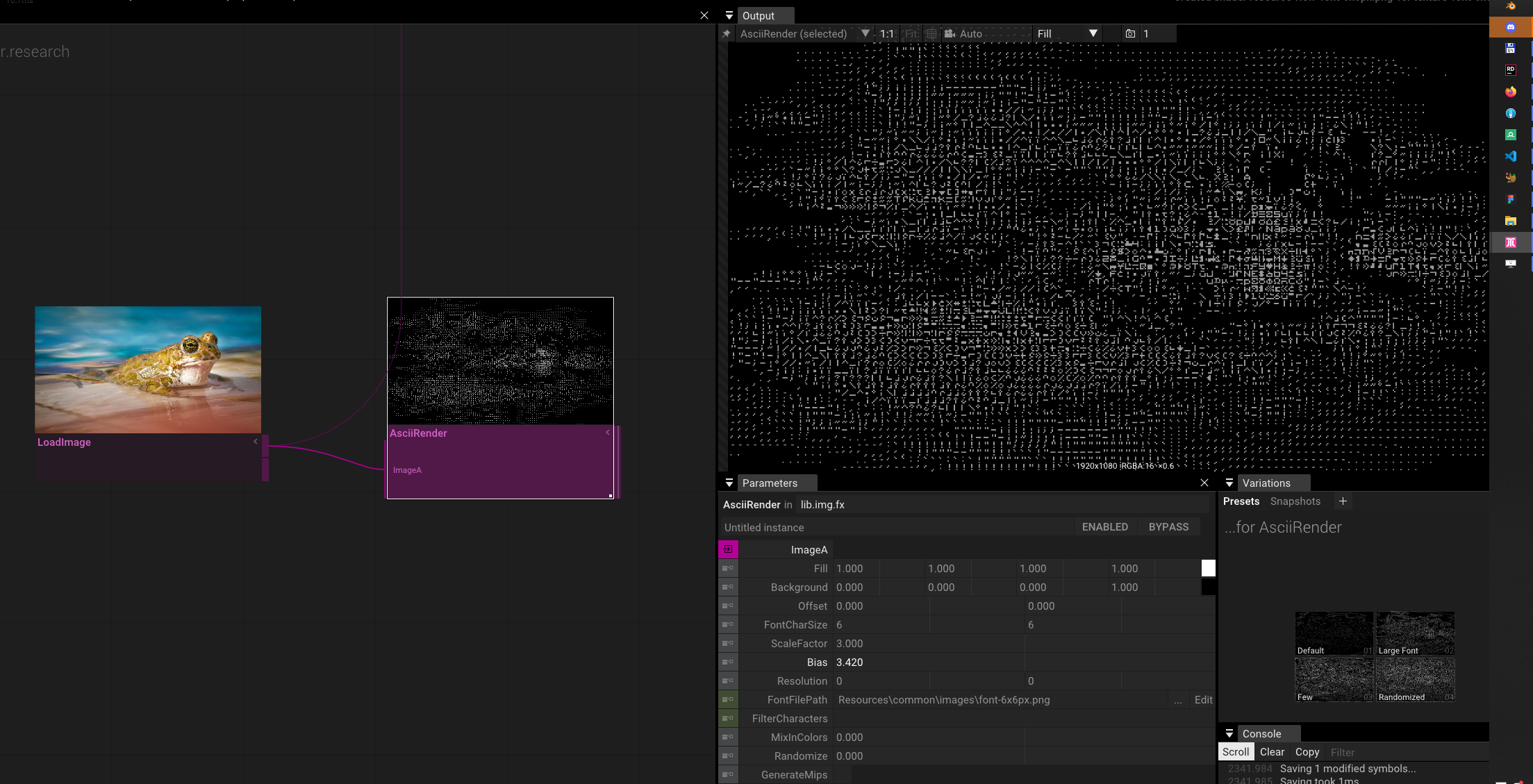Switch to the Presets tab
Viewport: 1533px width, 784px height.
(1241, 501)
